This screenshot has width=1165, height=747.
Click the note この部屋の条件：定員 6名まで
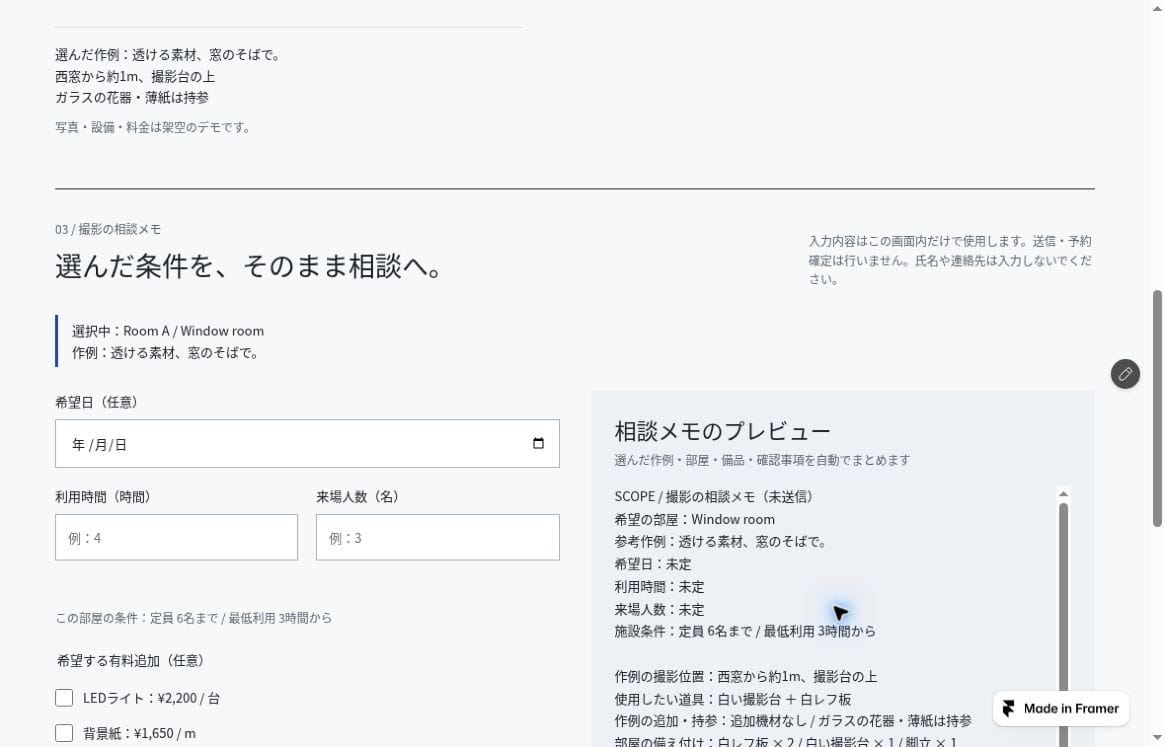point(193,618)
